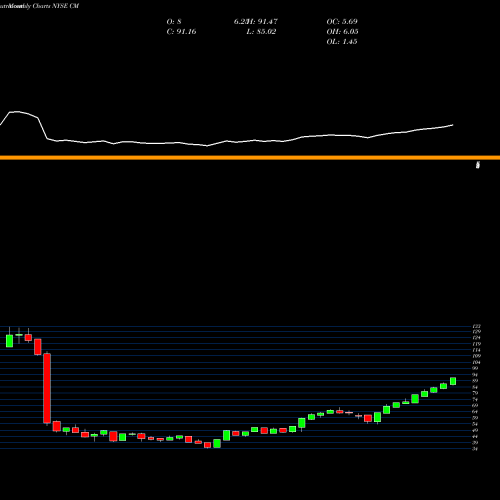Select the open value "O: 8"
The image size is (500, 500).
[x=174, y=22]
